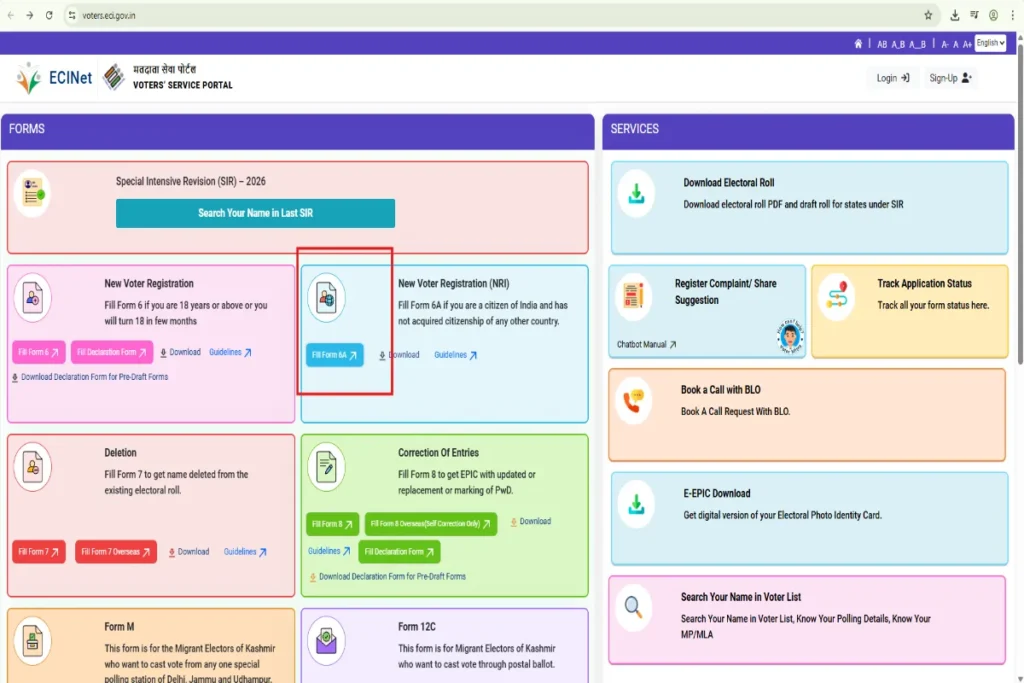The image size is (1024, 683).
Task: Open the English language dropdown
Action: pos(990,43)
